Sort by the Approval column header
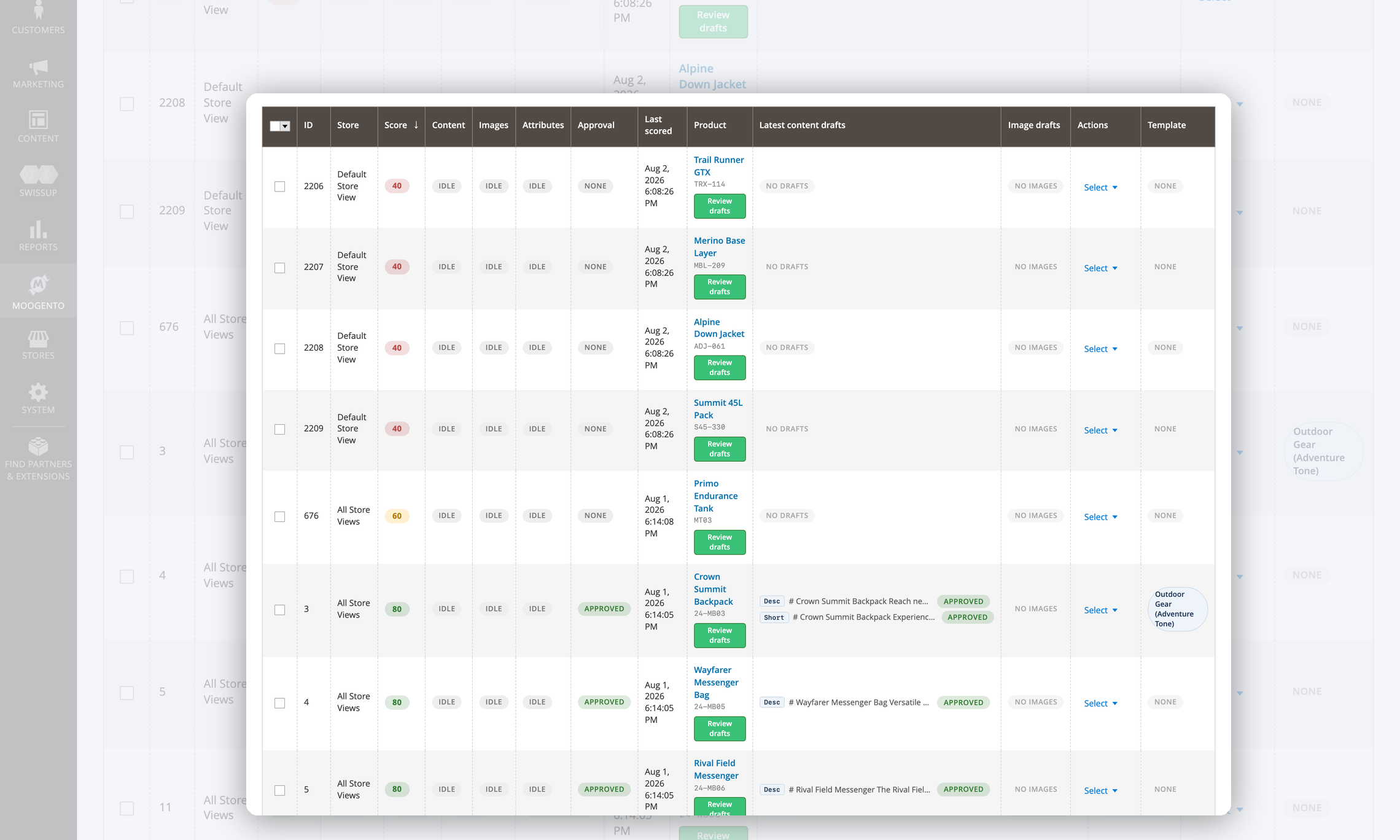This screenshot has width=1400, height=840. [604, 125]
